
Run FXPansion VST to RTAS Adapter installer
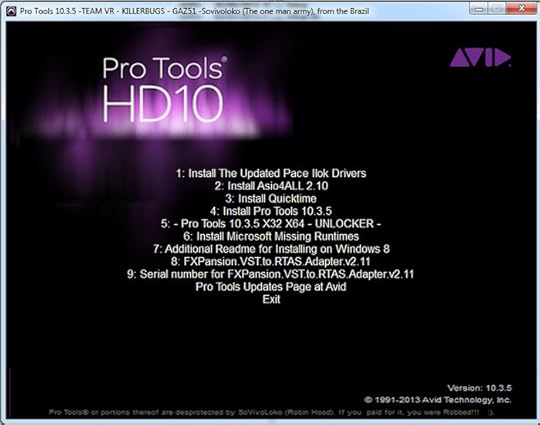tap(271, 262)
